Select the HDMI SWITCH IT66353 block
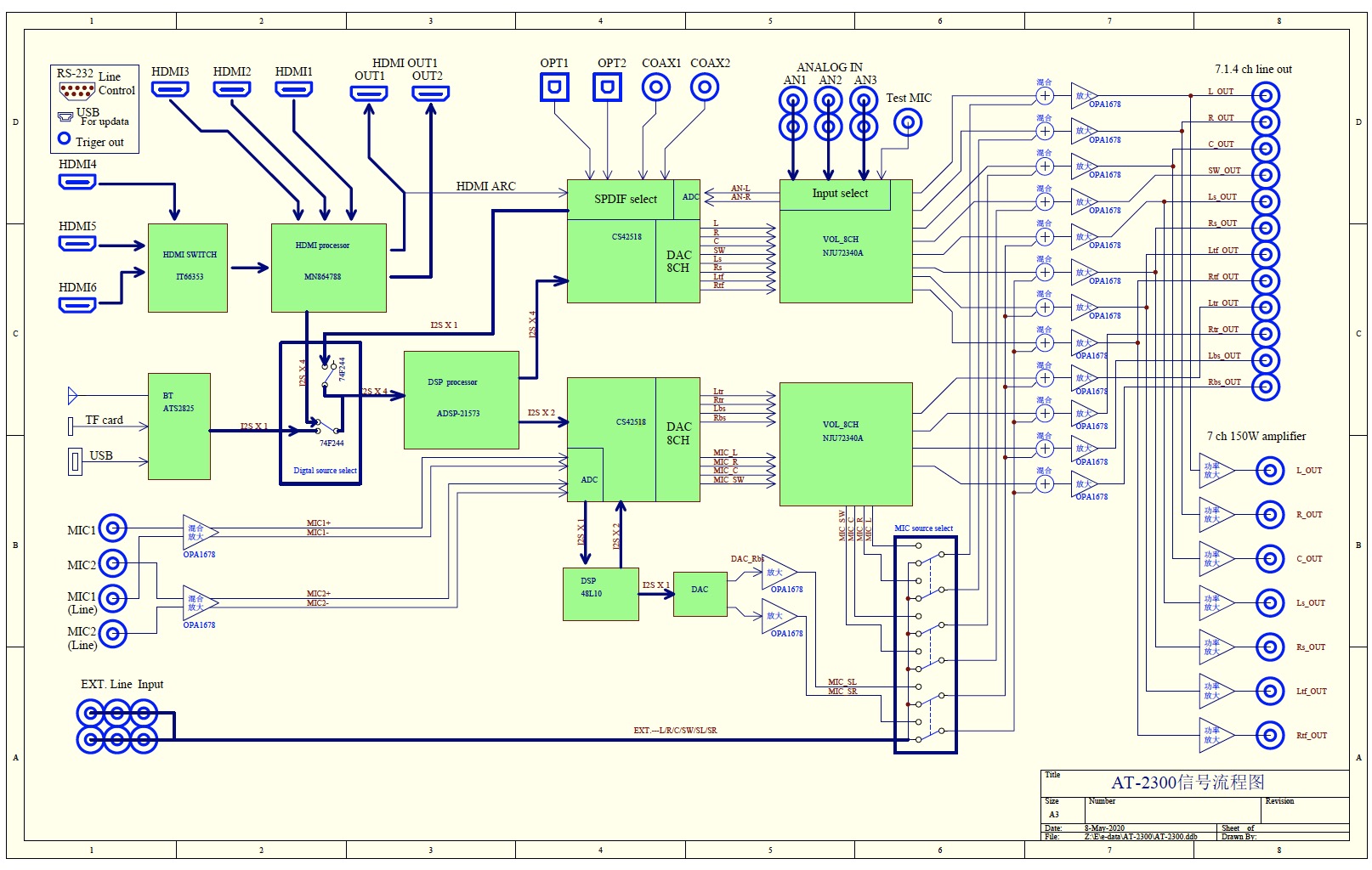This screenshot has width=1372, height=870. pyautogui.click(x=188, y=268)
